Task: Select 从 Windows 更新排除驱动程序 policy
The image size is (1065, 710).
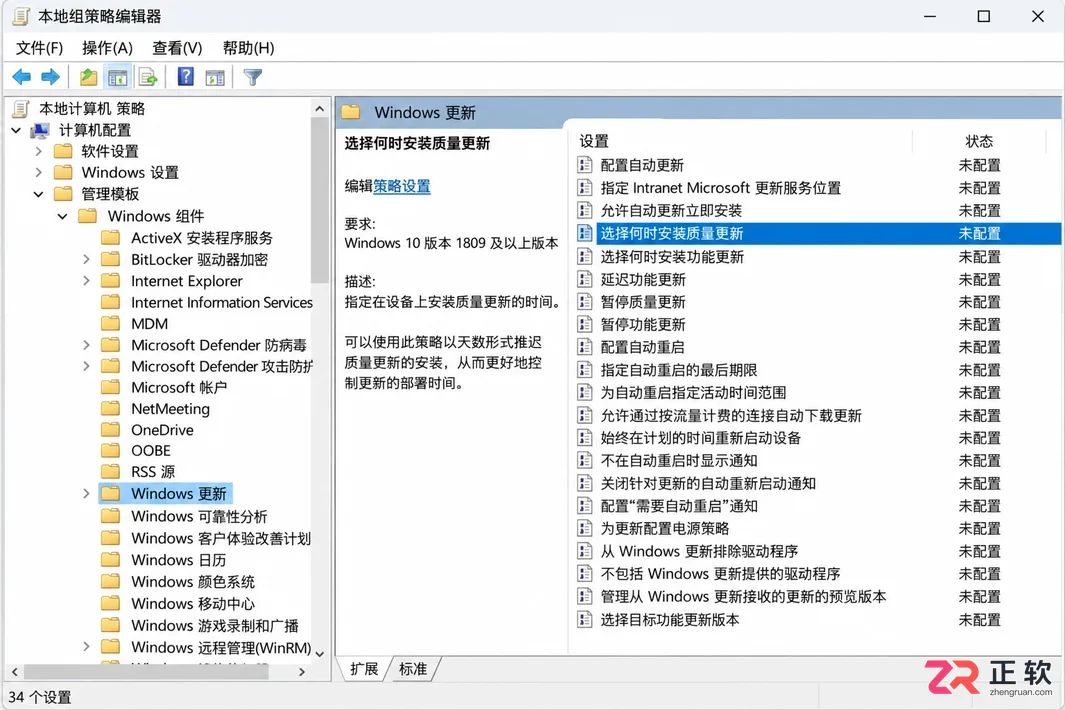Action: [x=699, y=551]
